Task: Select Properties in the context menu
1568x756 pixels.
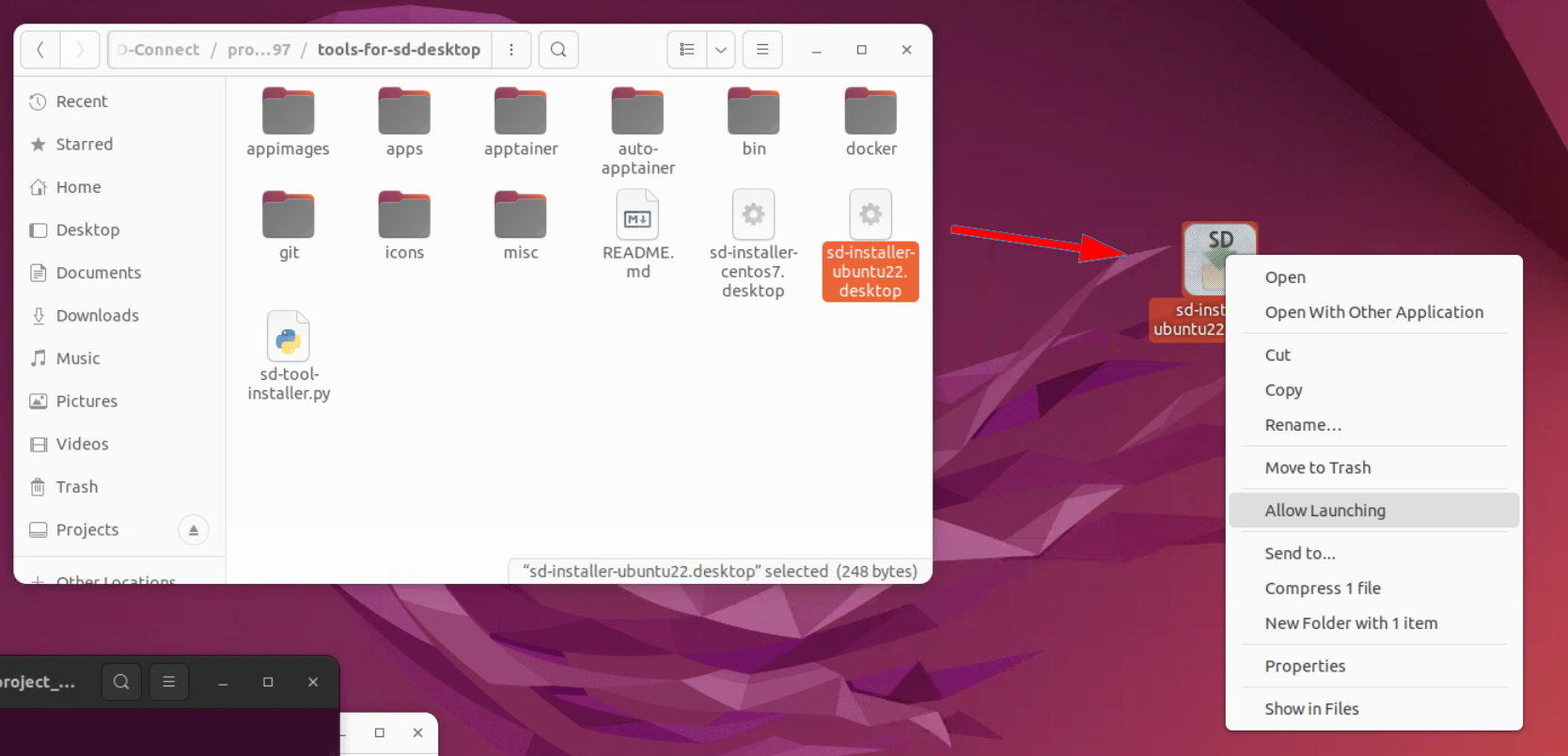Action: [1305, 666]
